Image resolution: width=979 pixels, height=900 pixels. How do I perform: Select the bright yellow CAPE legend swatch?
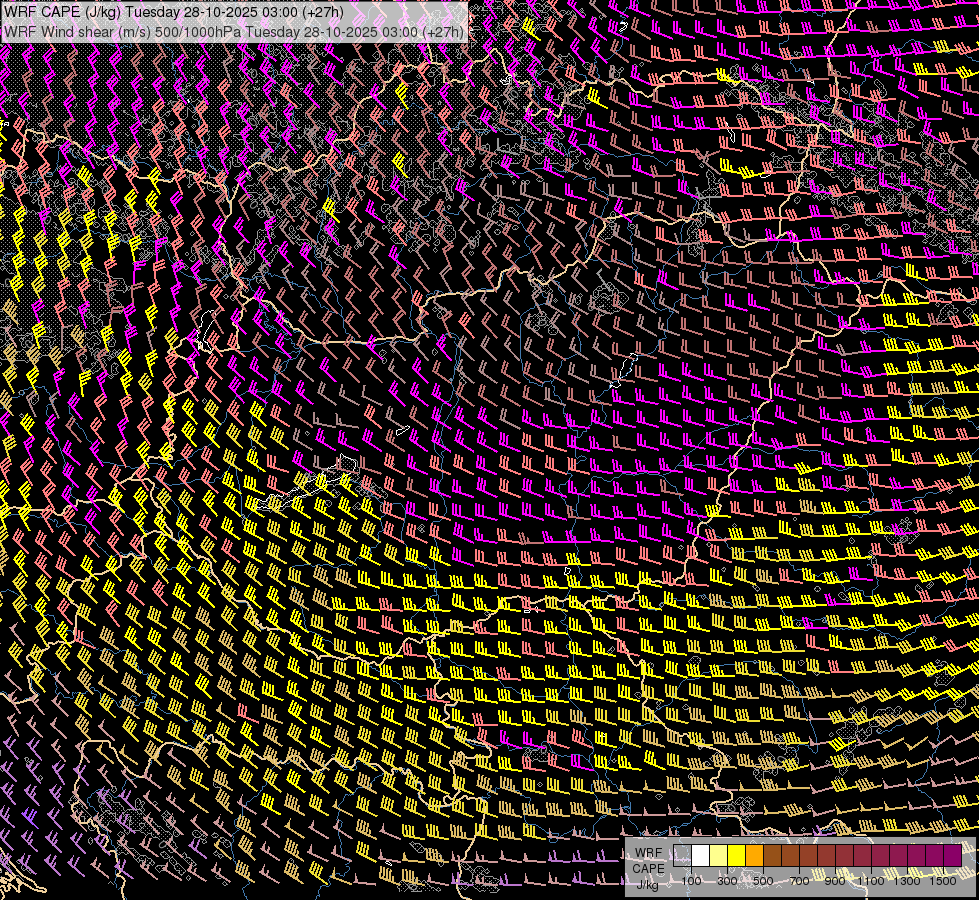pyautogui.click(x=737, y=855)
